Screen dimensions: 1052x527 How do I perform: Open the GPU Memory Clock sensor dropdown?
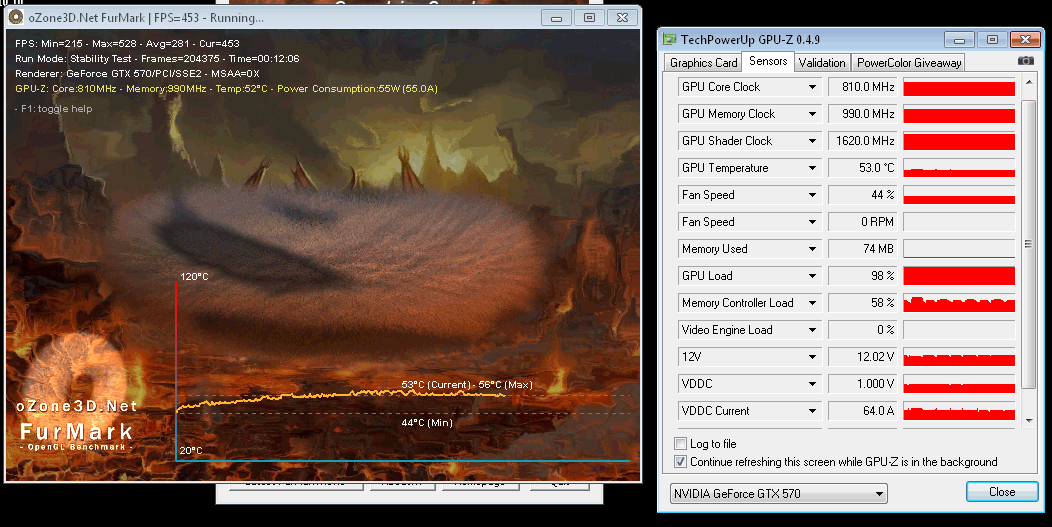(x=812, y=114)
